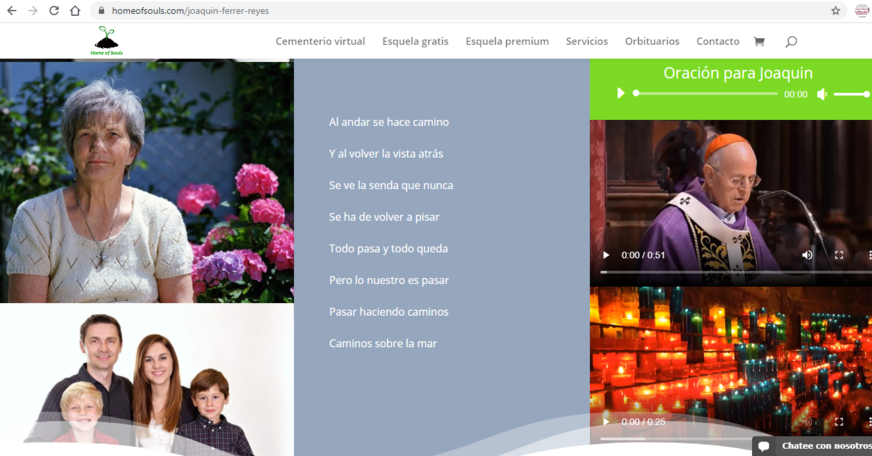Click the audio time label 00:00
The image size is (872, 456).
[796, 95]
